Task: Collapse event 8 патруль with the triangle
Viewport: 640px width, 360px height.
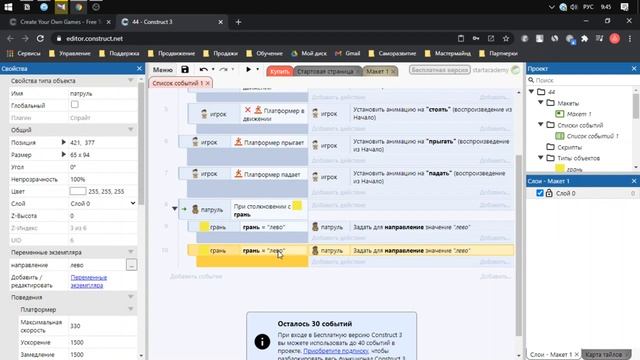Action: 175,209
